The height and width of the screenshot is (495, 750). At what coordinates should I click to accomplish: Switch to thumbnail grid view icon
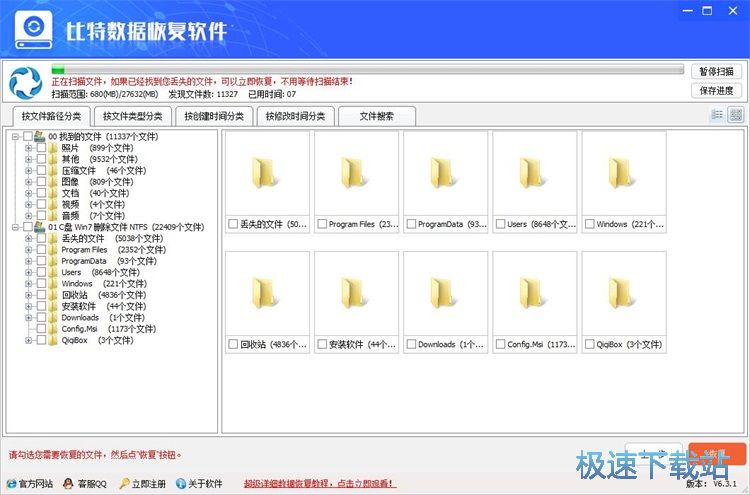[x=736, y=115]
